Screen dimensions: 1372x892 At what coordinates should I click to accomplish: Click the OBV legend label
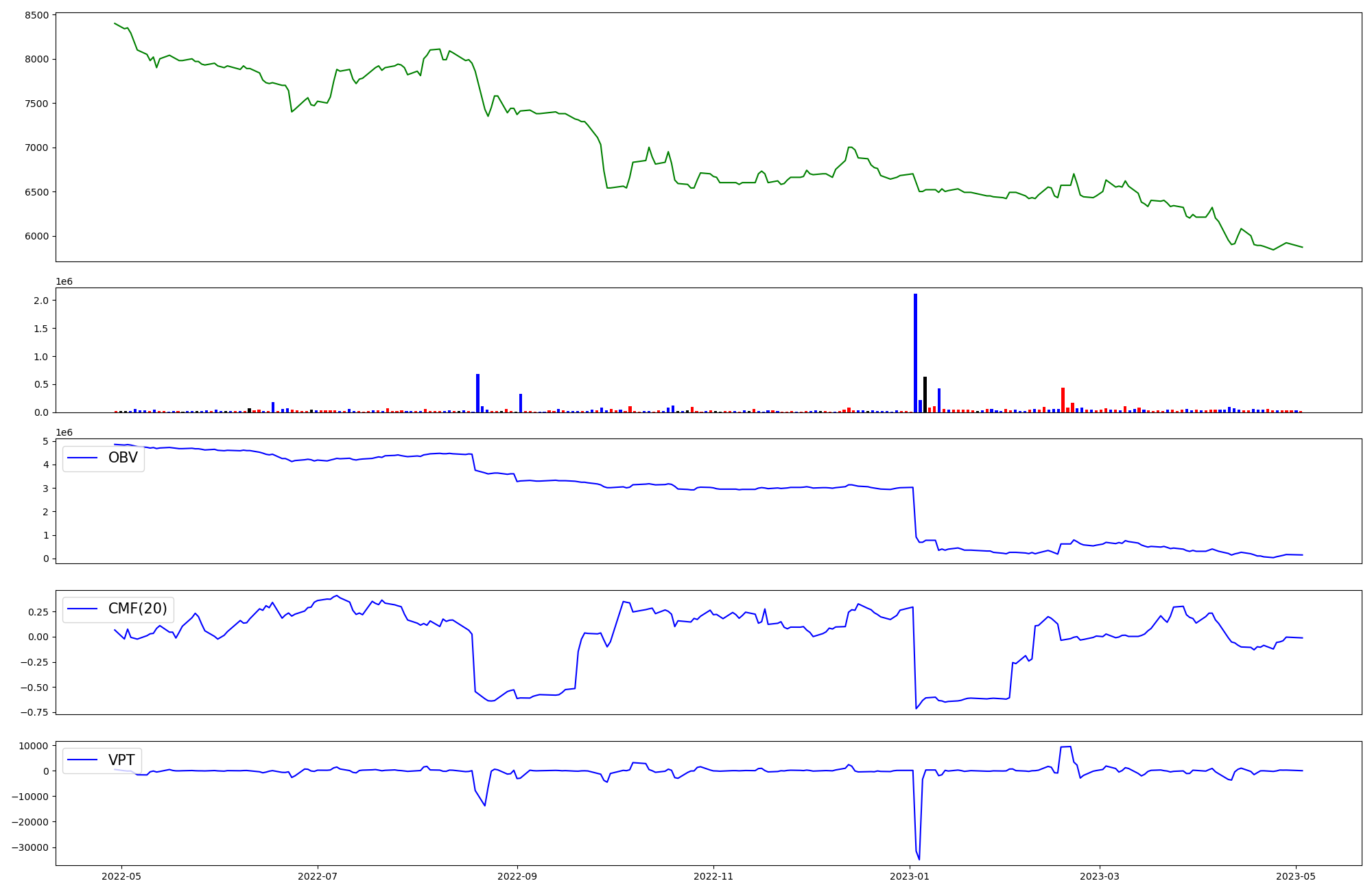coord(123,458)
